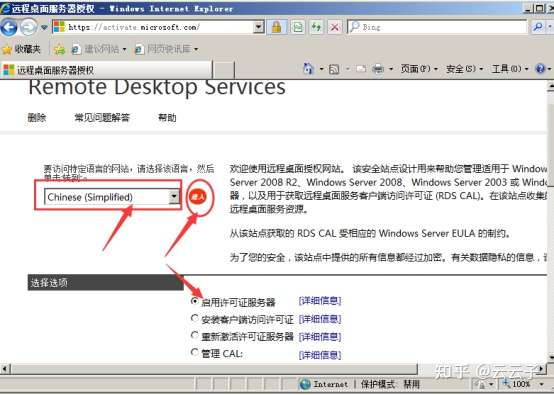554x395 pixels.
Task: Select the 远程桌面服务器授权 browser tab
Action: click(106, 70)
